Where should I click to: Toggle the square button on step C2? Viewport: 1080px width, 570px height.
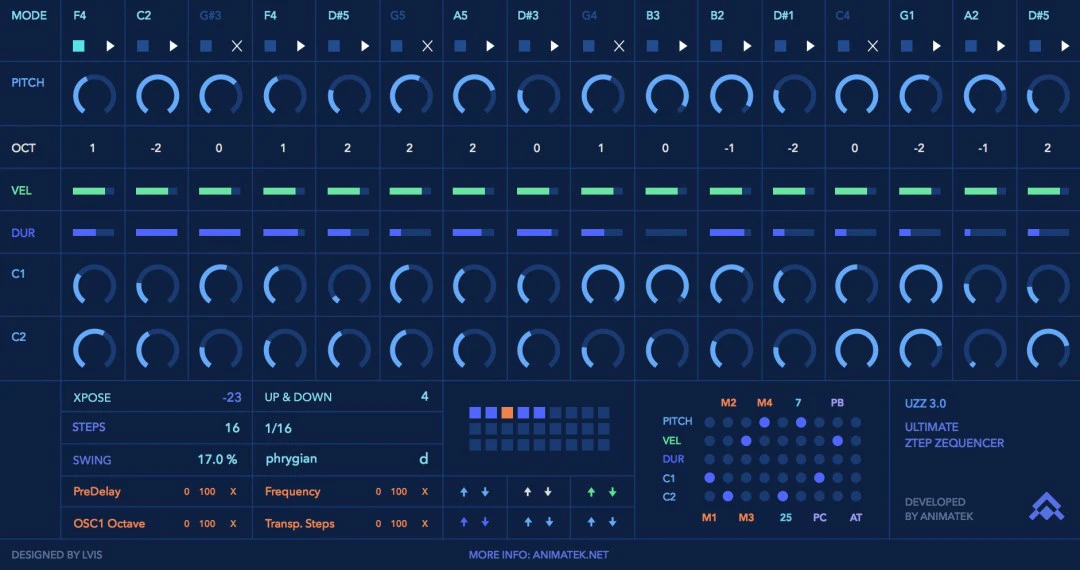[143, 46]
